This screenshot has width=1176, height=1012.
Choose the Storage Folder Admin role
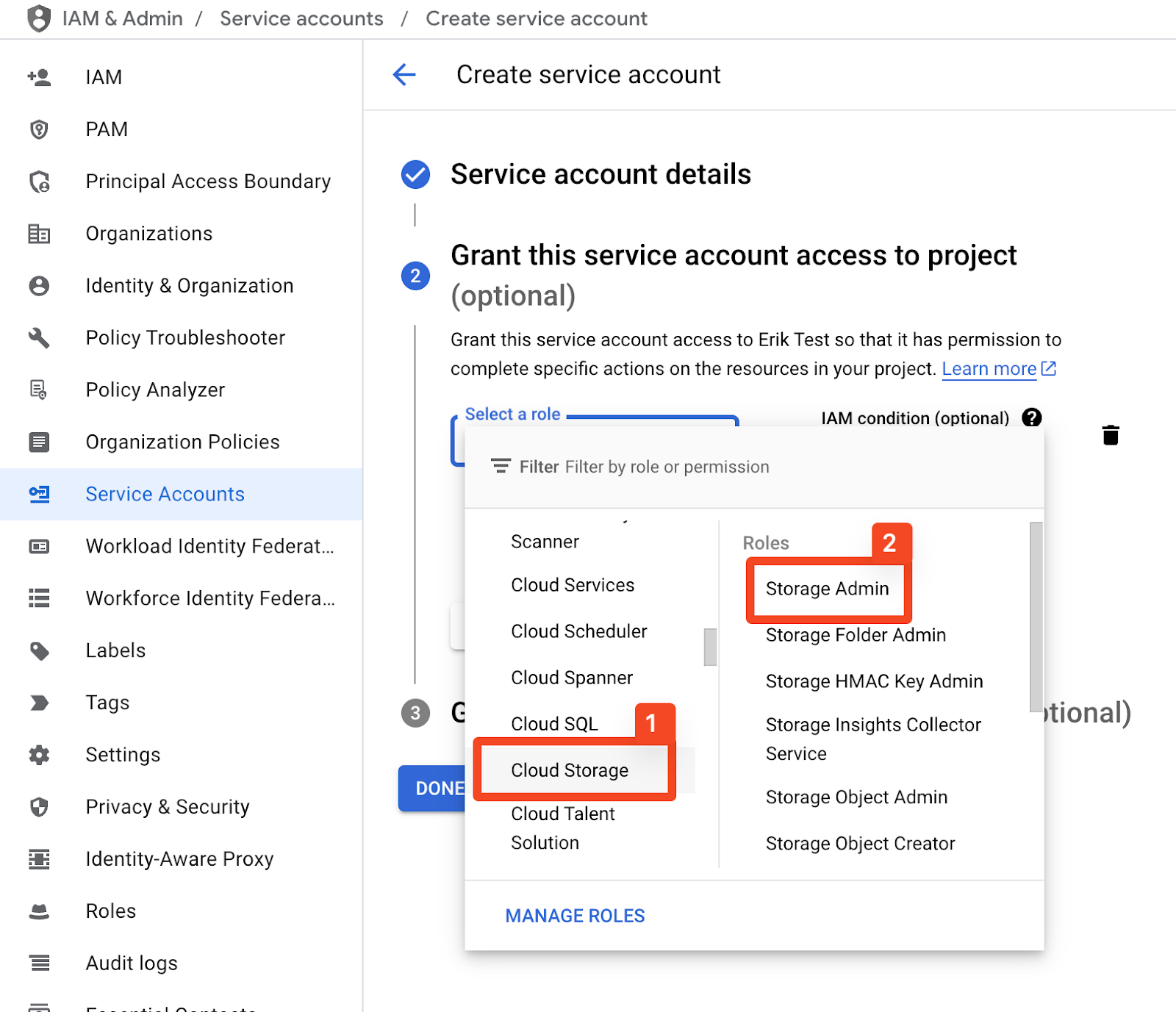click(856, 635)
